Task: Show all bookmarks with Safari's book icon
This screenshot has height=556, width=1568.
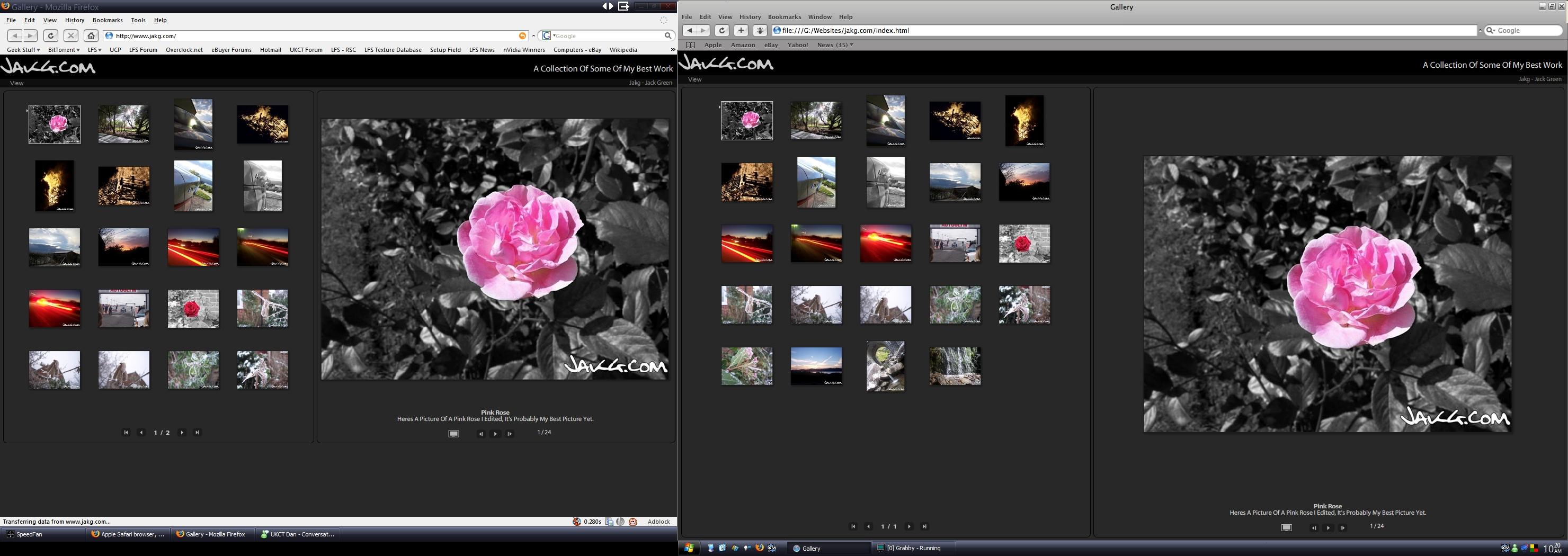Action: click(x=690, y=45)
